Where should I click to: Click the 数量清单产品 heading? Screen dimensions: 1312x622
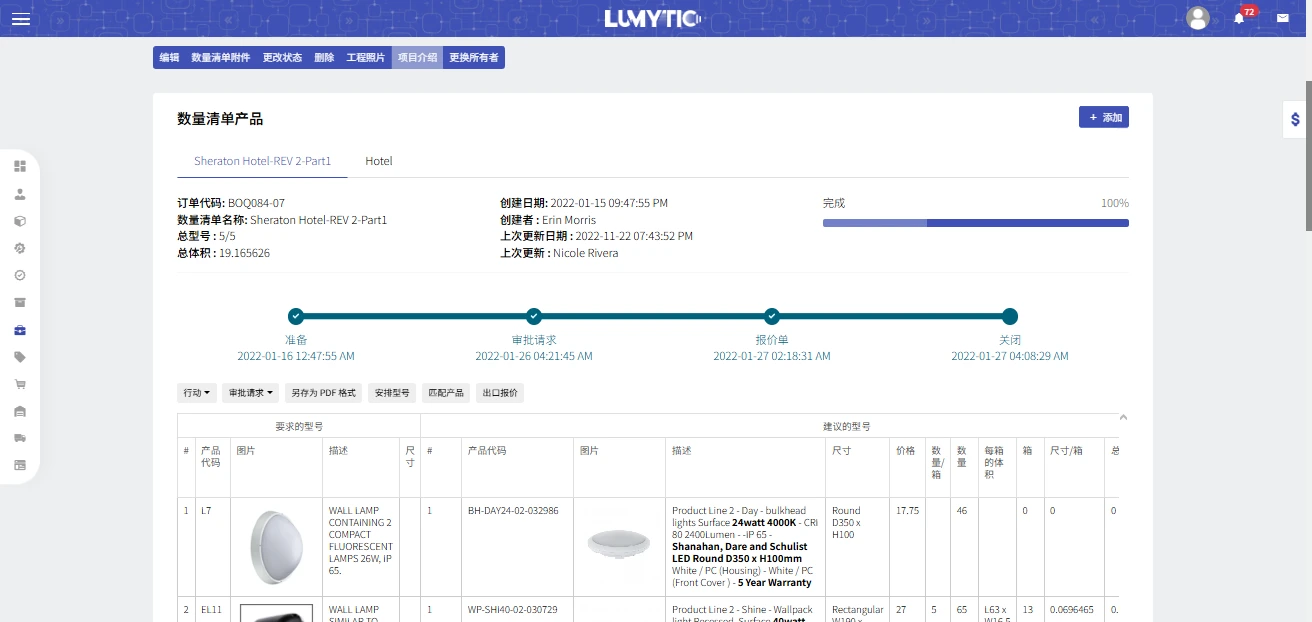click(x=220, y=119)
